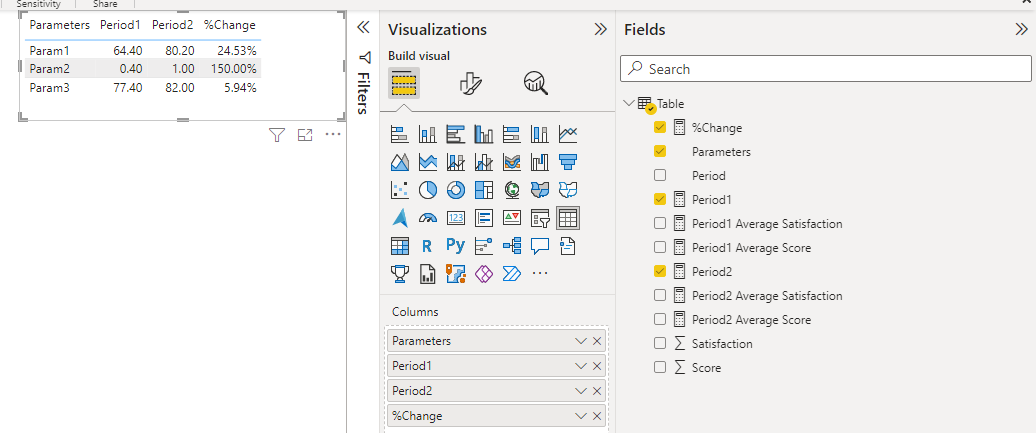Select the Matrix visual
The width and height of the screenshot is (1036, 433).
400,246
